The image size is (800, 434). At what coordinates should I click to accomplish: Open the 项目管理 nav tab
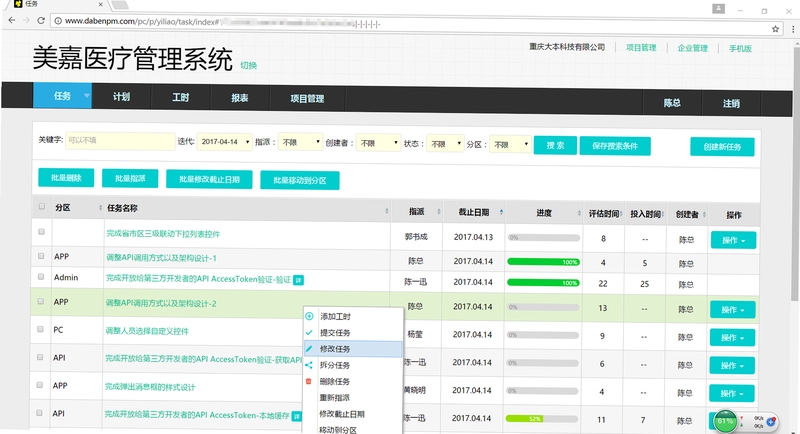coord(307,98)
